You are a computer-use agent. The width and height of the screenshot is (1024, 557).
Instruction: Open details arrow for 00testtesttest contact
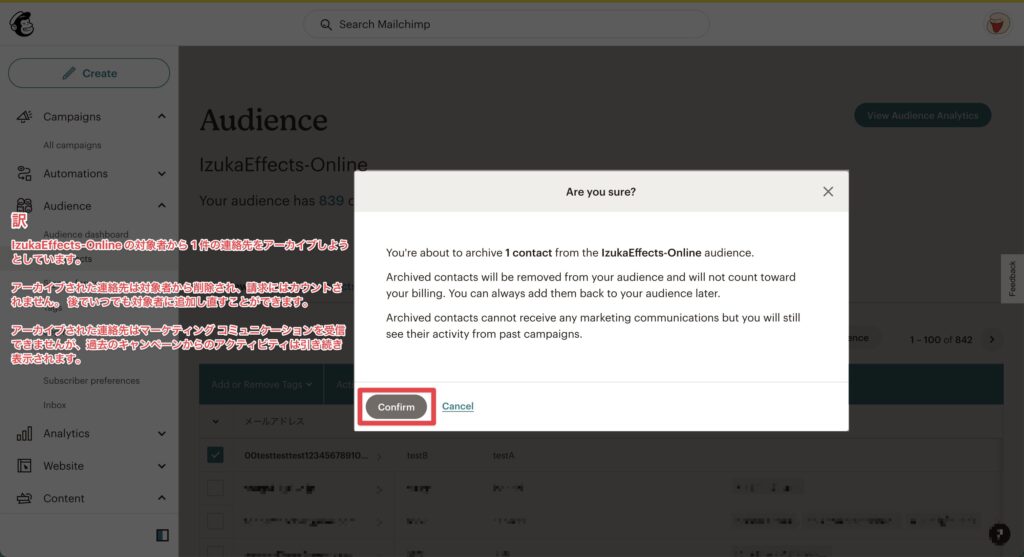click(x=379, y=456)
